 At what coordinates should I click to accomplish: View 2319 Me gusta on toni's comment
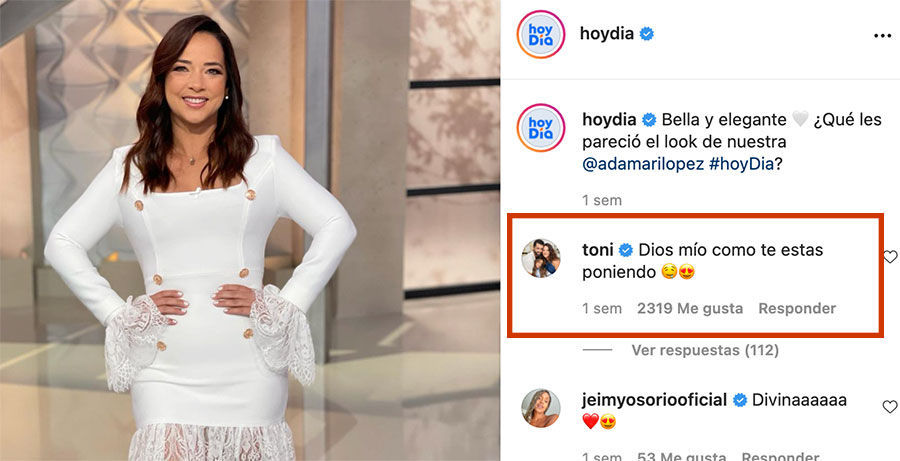point(690,308)
